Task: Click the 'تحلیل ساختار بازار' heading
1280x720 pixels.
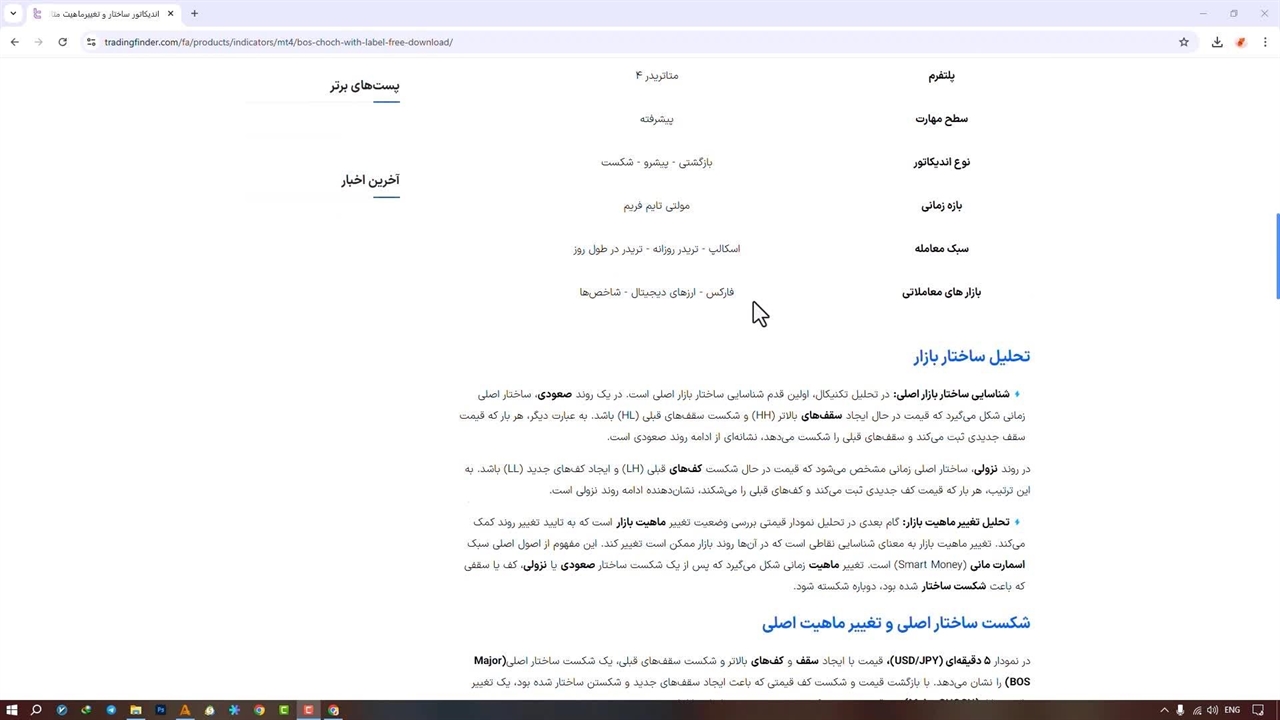Action: coord(971,356)
